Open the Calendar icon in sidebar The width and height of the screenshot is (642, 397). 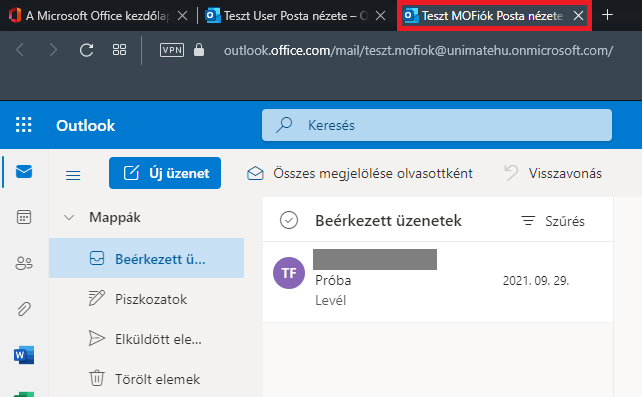[24, 217]
